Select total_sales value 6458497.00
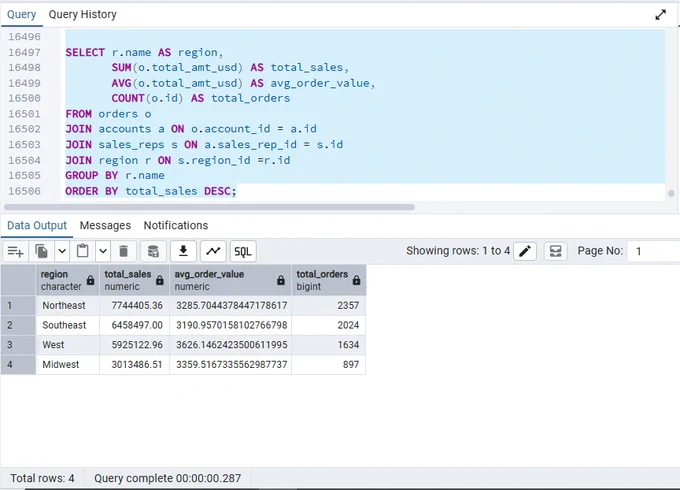This screenshot has height=490, width=680. pyautogui.click(x=134, y=325)
